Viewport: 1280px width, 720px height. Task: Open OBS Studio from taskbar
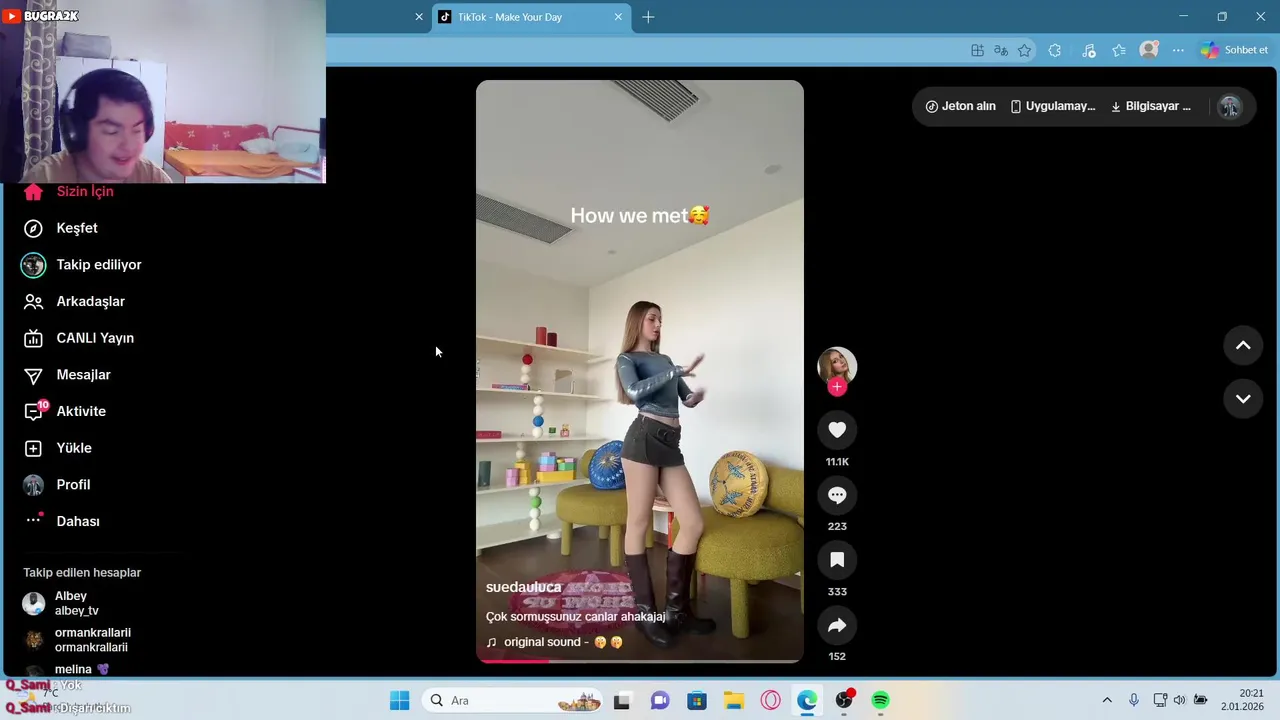coord(845,700)
